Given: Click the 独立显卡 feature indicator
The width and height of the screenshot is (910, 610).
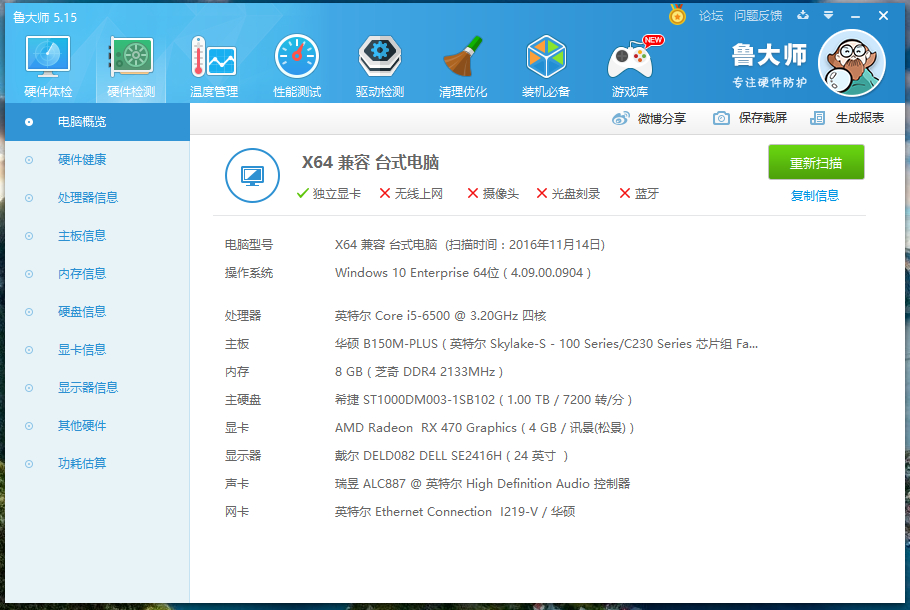Looking at the screenshot, I should [328, 194].
